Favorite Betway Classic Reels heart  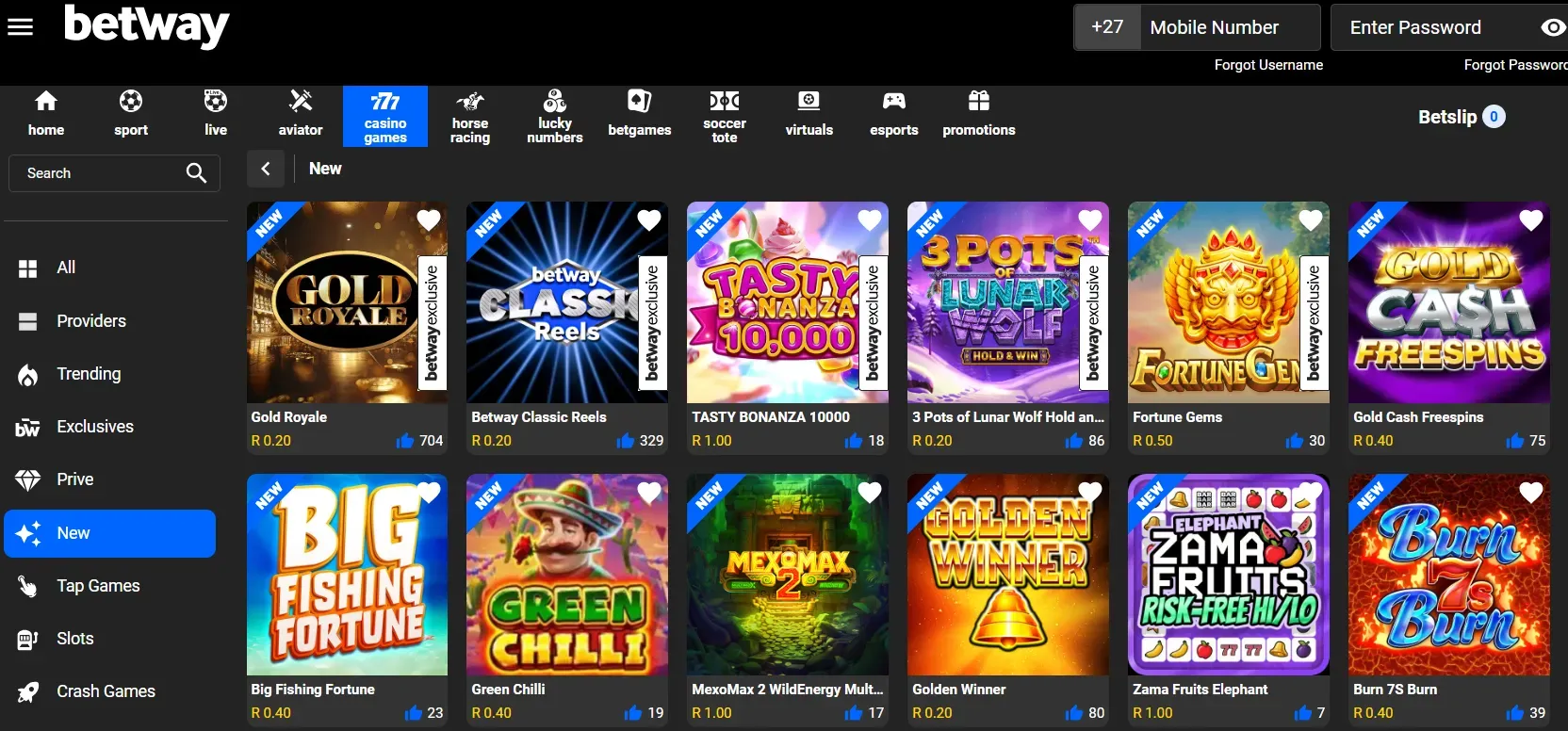pyautogui.click(x=649, y=220)
